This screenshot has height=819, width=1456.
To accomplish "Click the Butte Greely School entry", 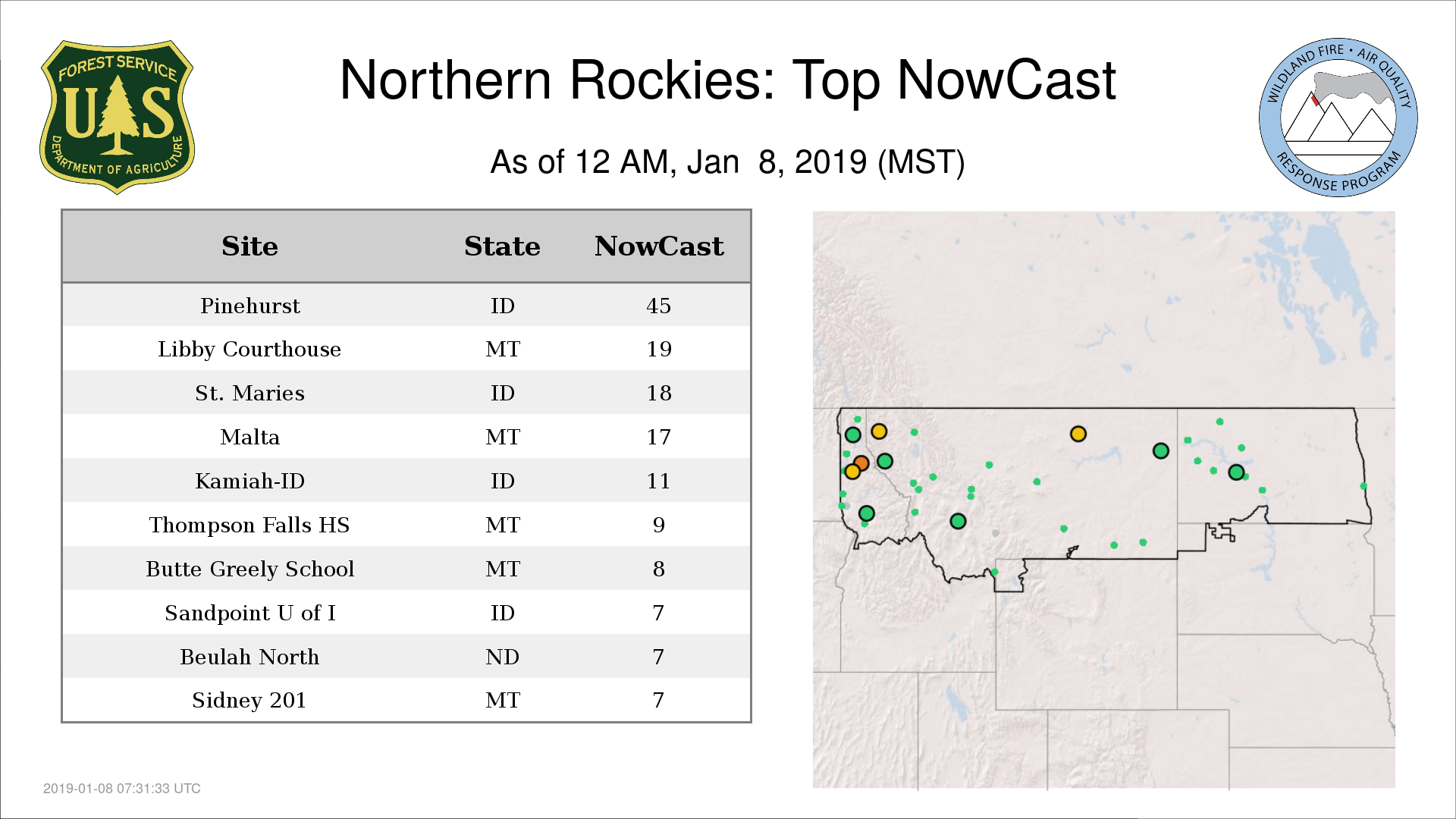I will (x=249, y=569).
